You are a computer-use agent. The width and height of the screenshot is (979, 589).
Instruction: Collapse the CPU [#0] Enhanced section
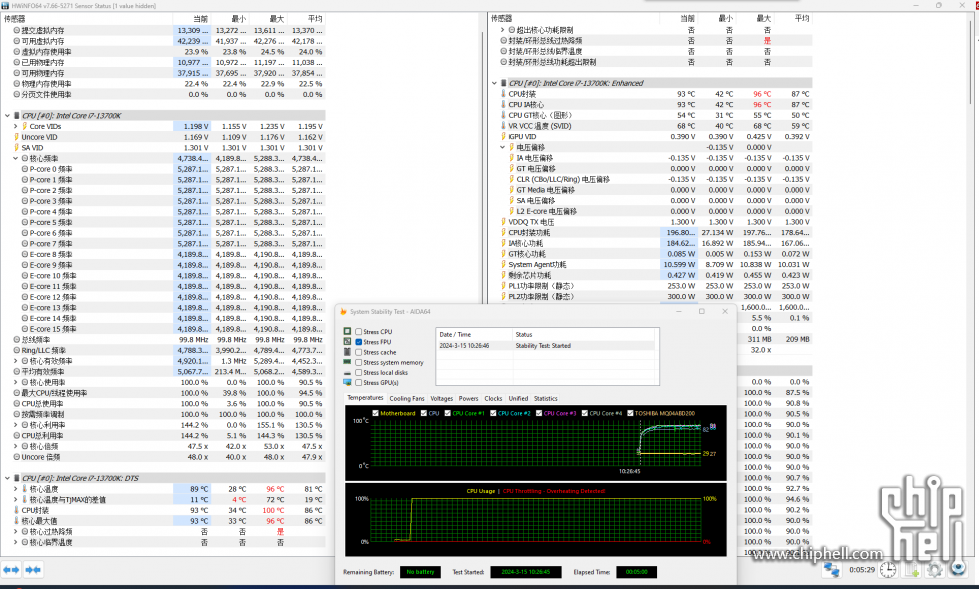[494, 83]
